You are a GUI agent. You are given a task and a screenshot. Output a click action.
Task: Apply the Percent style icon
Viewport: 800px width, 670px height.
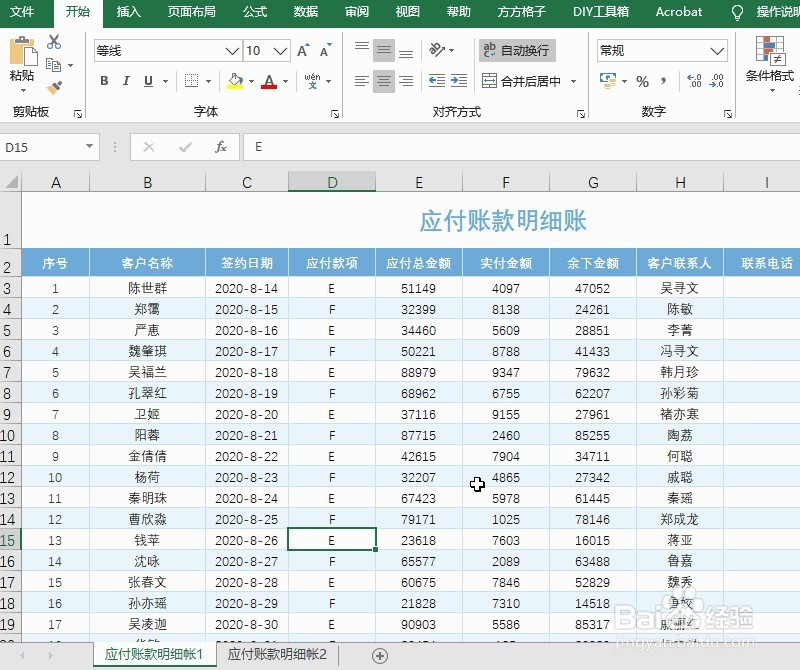(644, 81)
